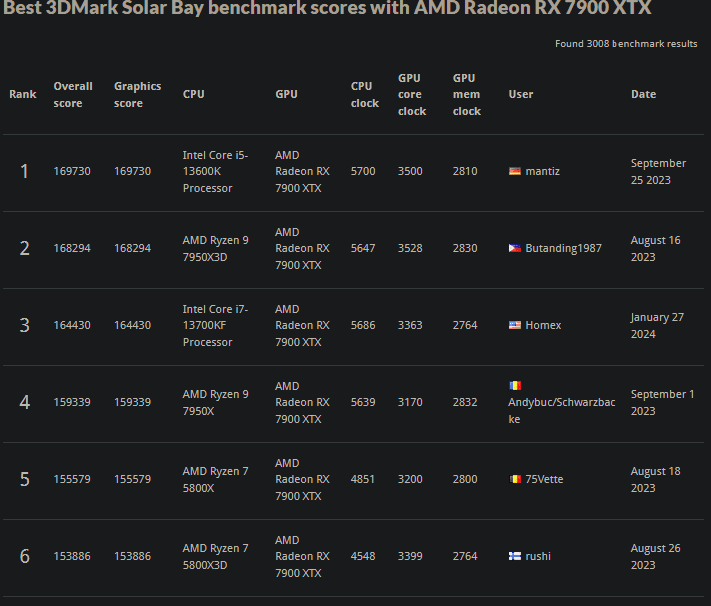Viewport: 711px width, 606px height.
Task: Click the Finnish flag beside rushi
Action: click(x=515, y=556)
